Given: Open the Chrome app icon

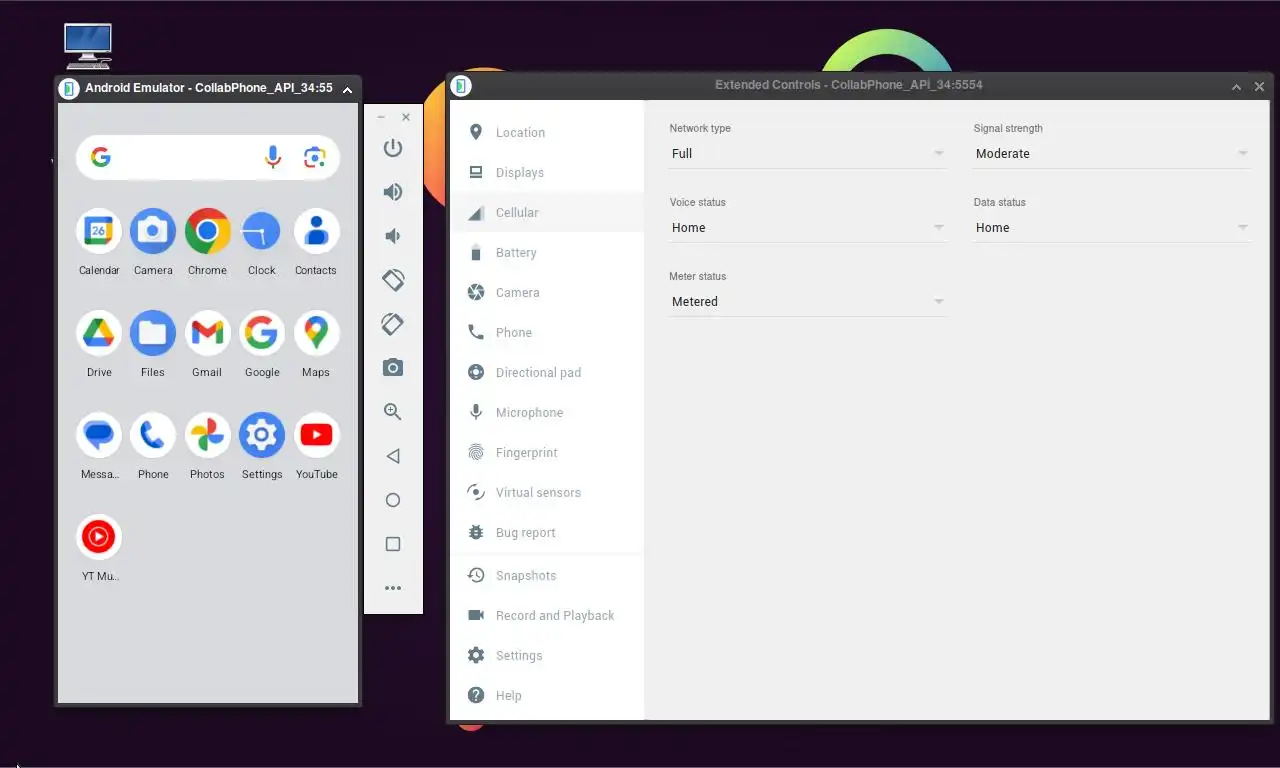Looking at the screenshot, I should (207, 232).
